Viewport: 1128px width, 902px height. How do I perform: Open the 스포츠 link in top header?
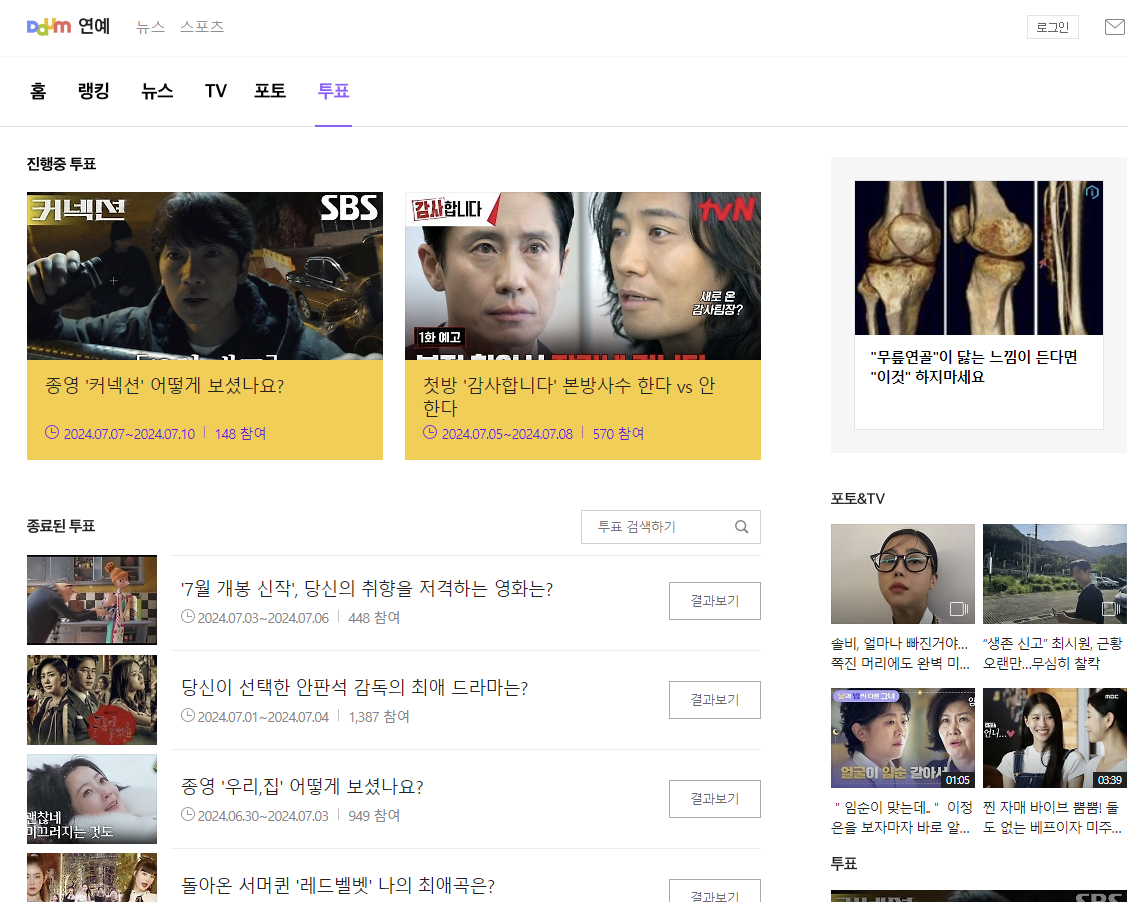tap(201, 27)
